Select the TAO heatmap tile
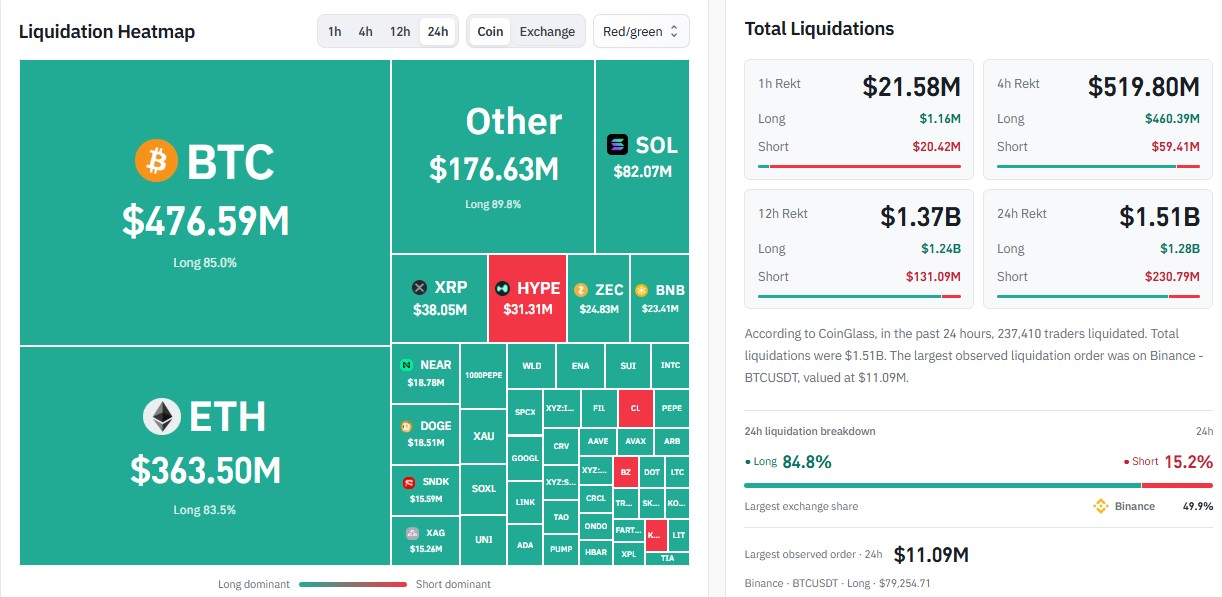 [x=561, y=517]
